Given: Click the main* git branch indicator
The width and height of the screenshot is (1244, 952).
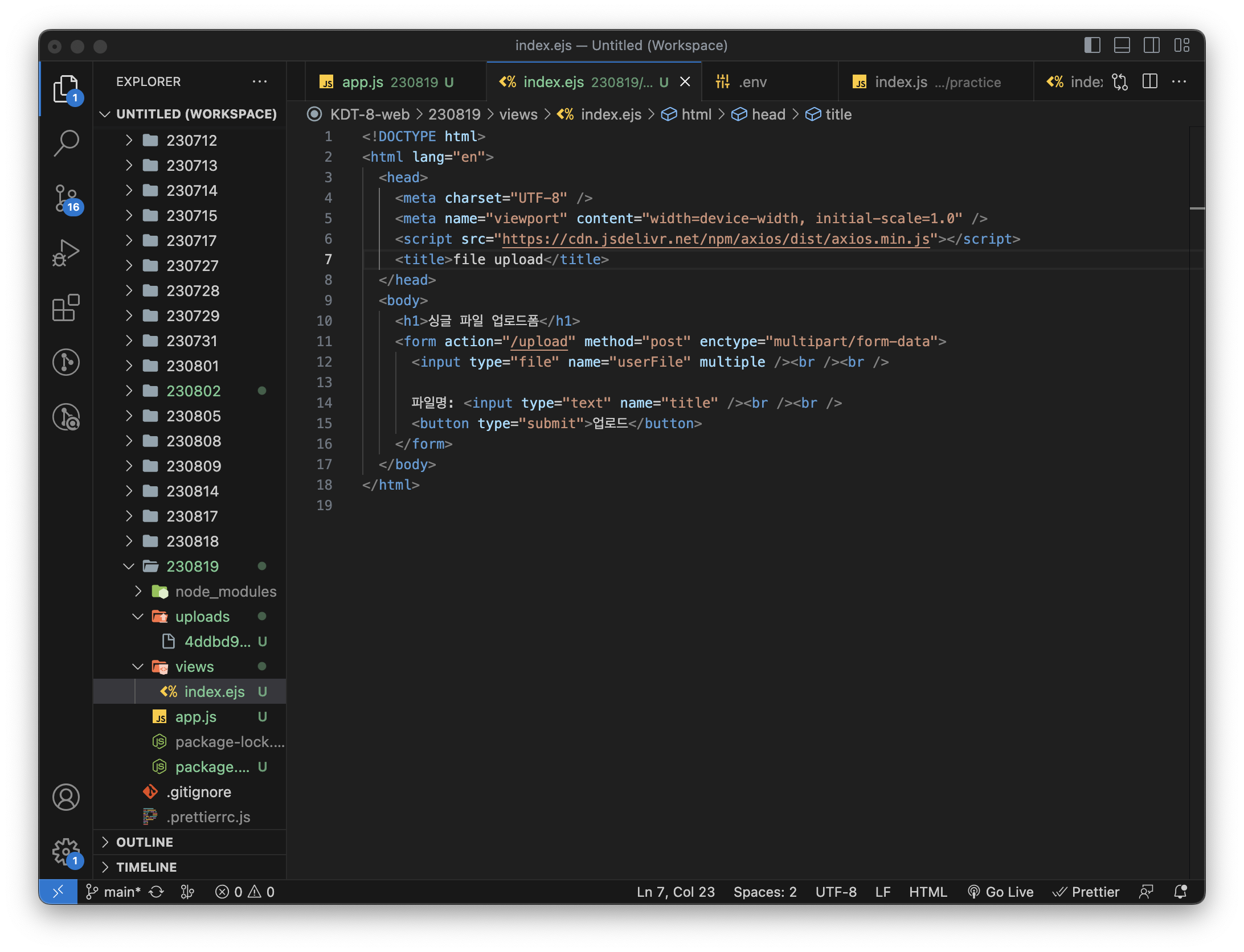Looking at the screenshot, I should [x=113, y=892].
